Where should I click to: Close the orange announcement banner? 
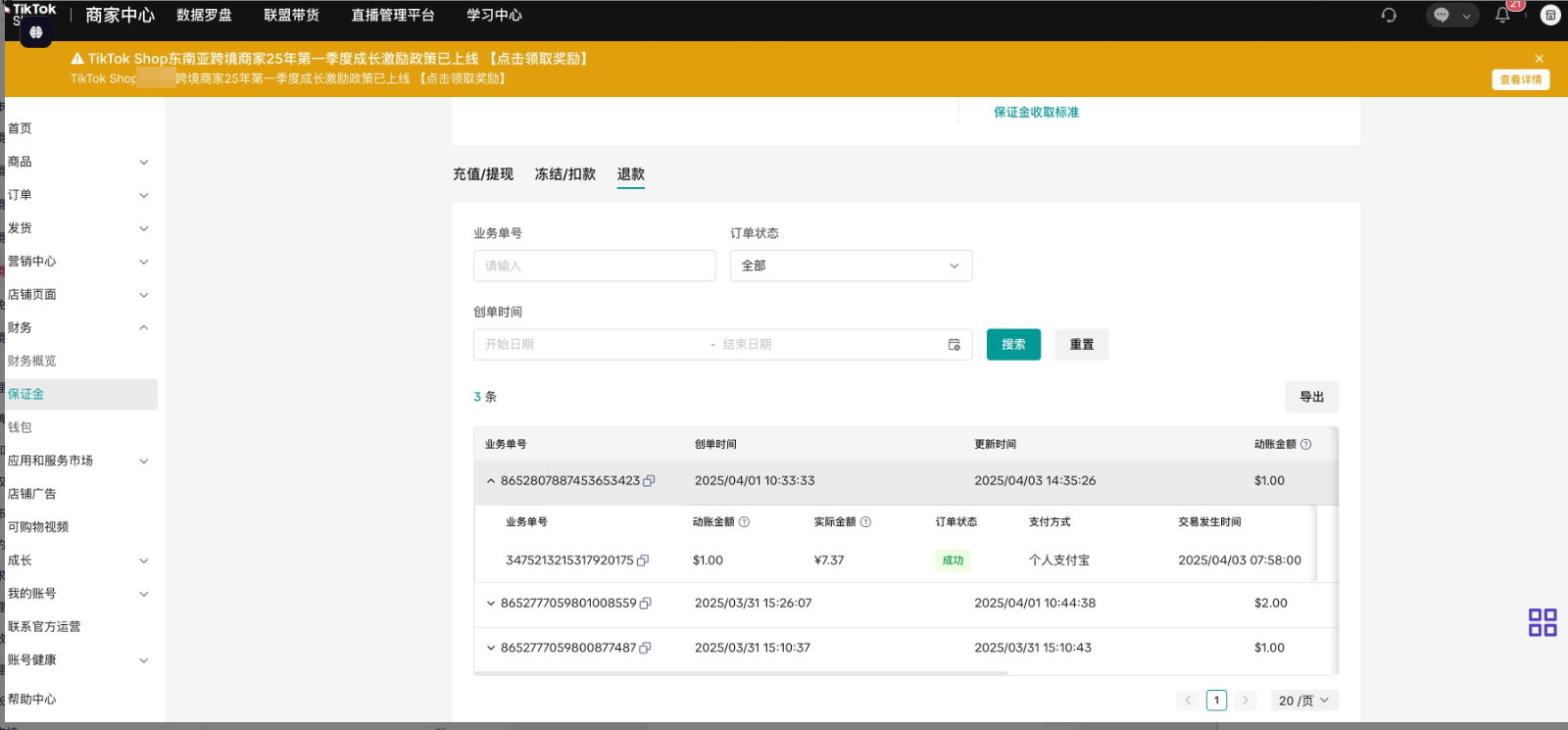(x=1539, y=59)
